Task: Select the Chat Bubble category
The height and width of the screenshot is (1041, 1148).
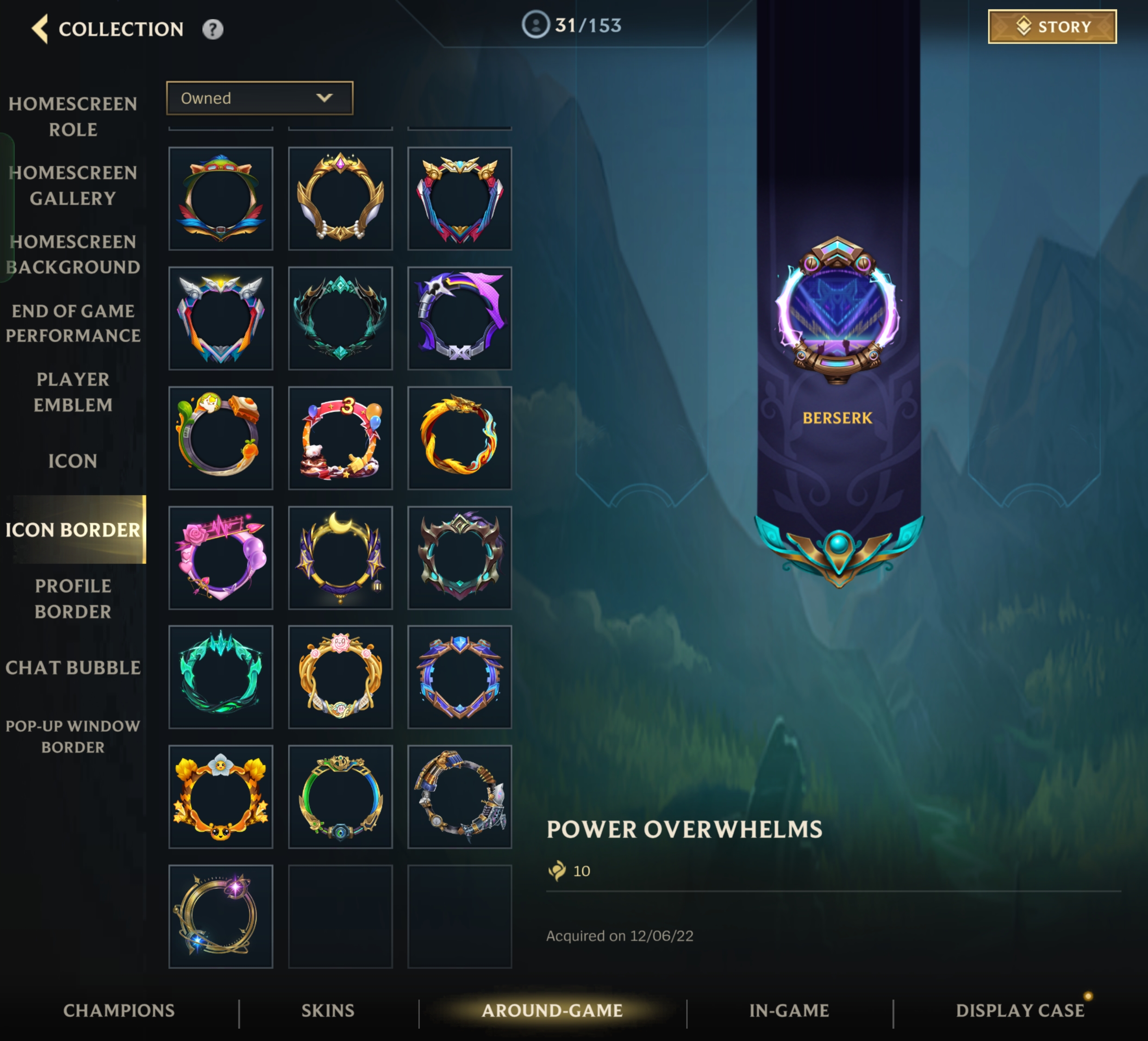Action: coord(73,668)
